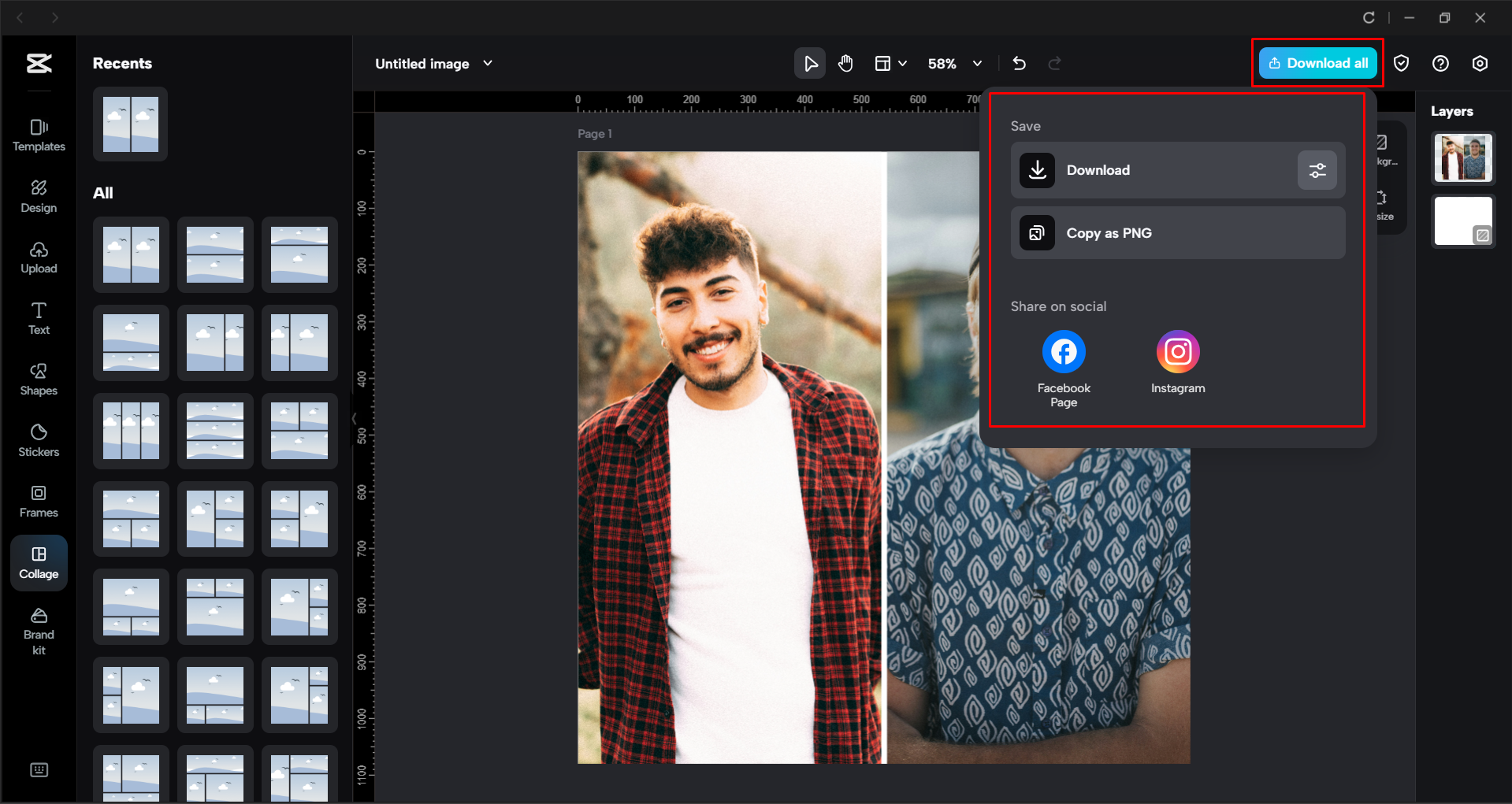
Task: Open the Stickers panel
Action: point(39,441)
